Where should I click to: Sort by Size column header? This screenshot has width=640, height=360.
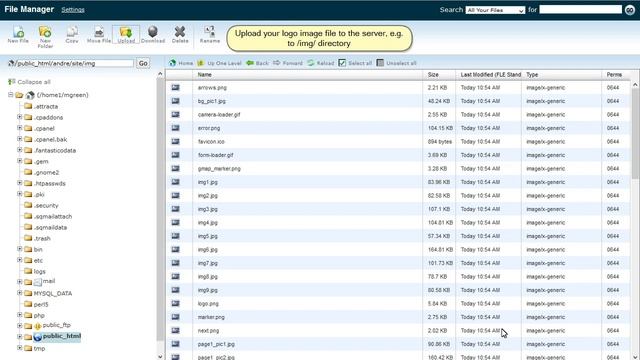coord(433,75)
